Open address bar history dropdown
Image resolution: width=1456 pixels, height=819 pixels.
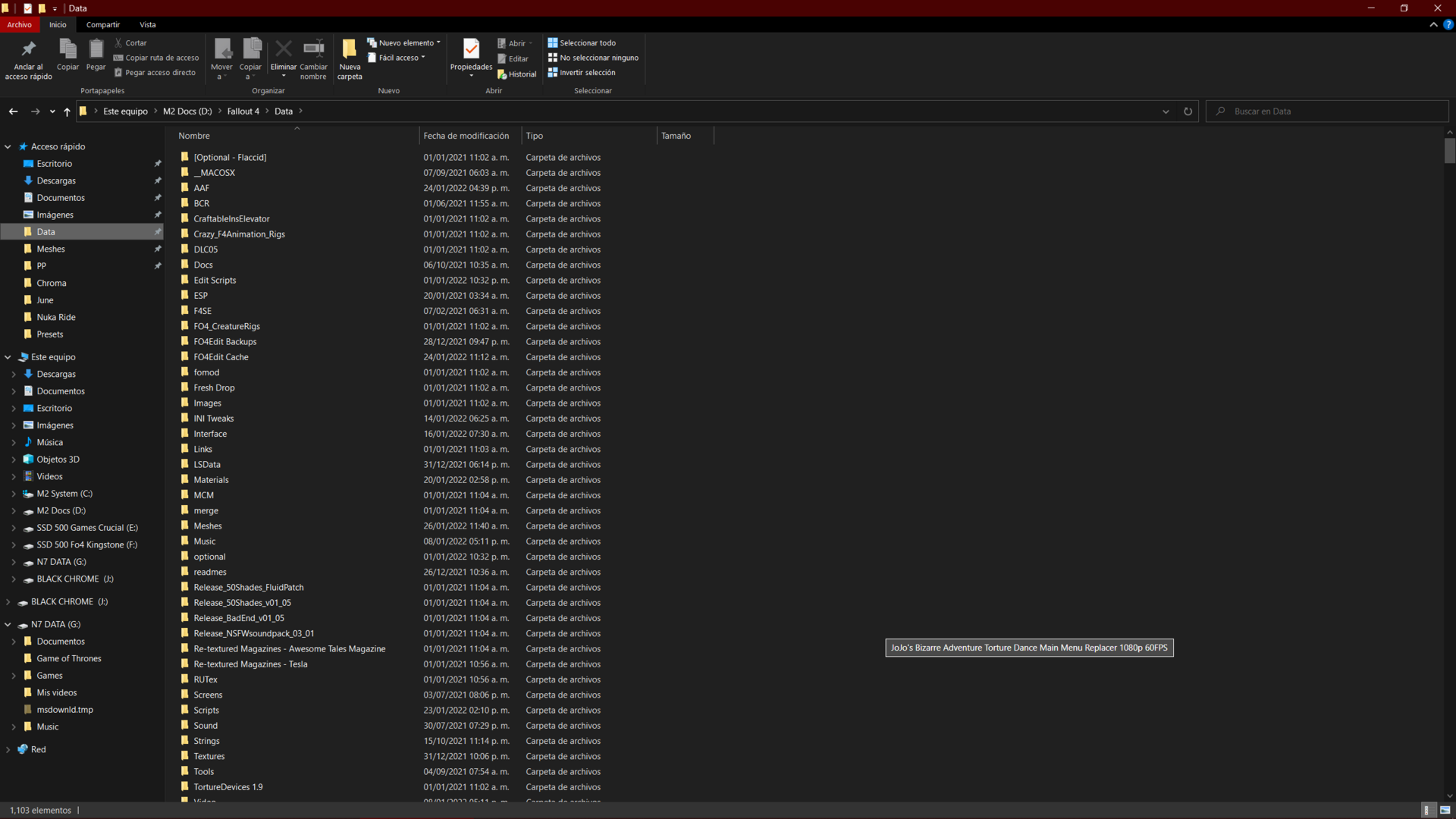tap(1166, 111)
